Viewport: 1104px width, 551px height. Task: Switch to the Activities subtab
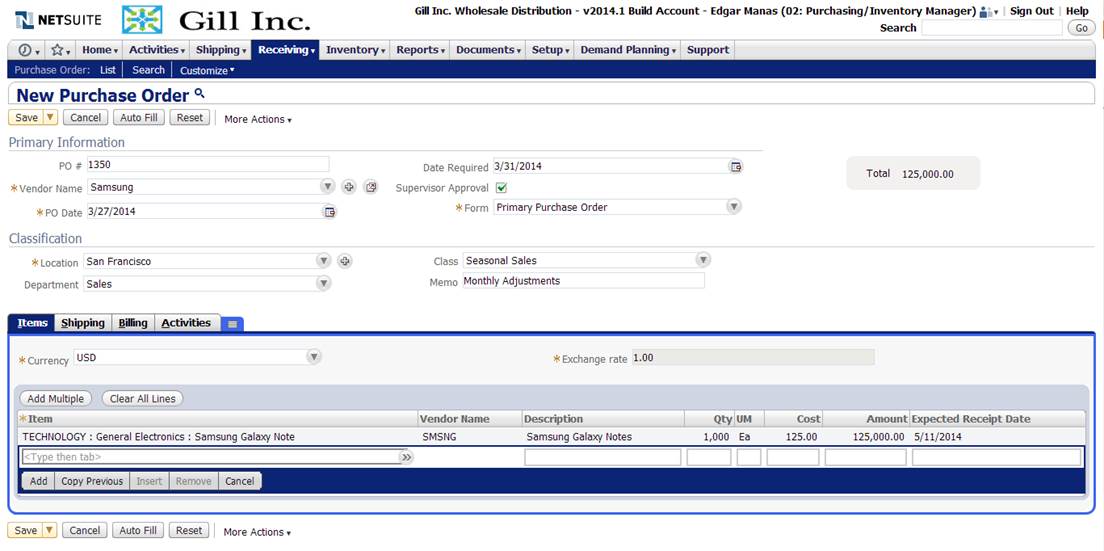click(186, 323)
